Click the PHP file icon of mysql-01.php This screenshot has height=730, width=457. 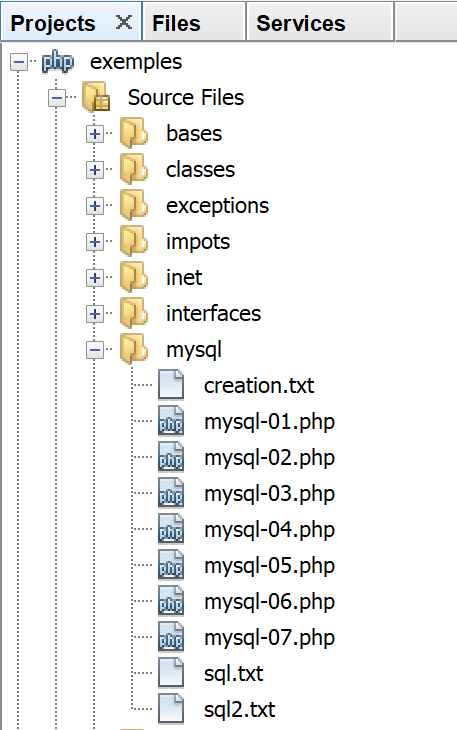[x=171, y=421]
